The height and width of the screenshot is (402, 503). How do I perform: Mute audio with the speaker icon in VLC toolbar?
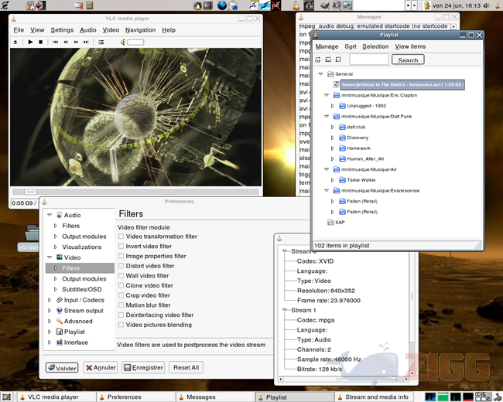coord(123,42)
